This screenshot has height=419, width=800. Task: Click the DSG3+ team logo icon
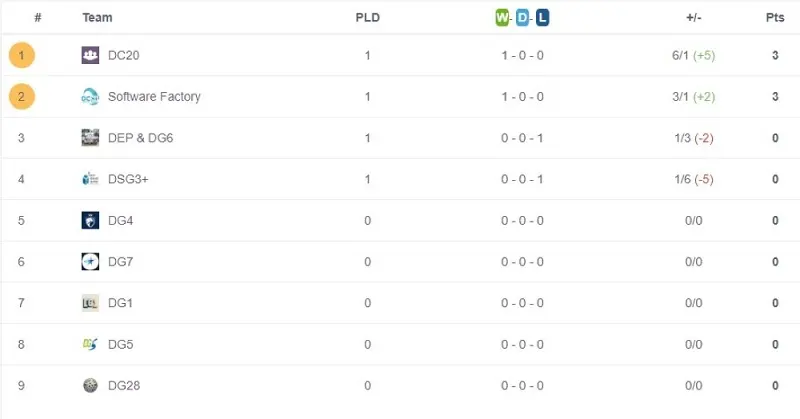[90, 179]
